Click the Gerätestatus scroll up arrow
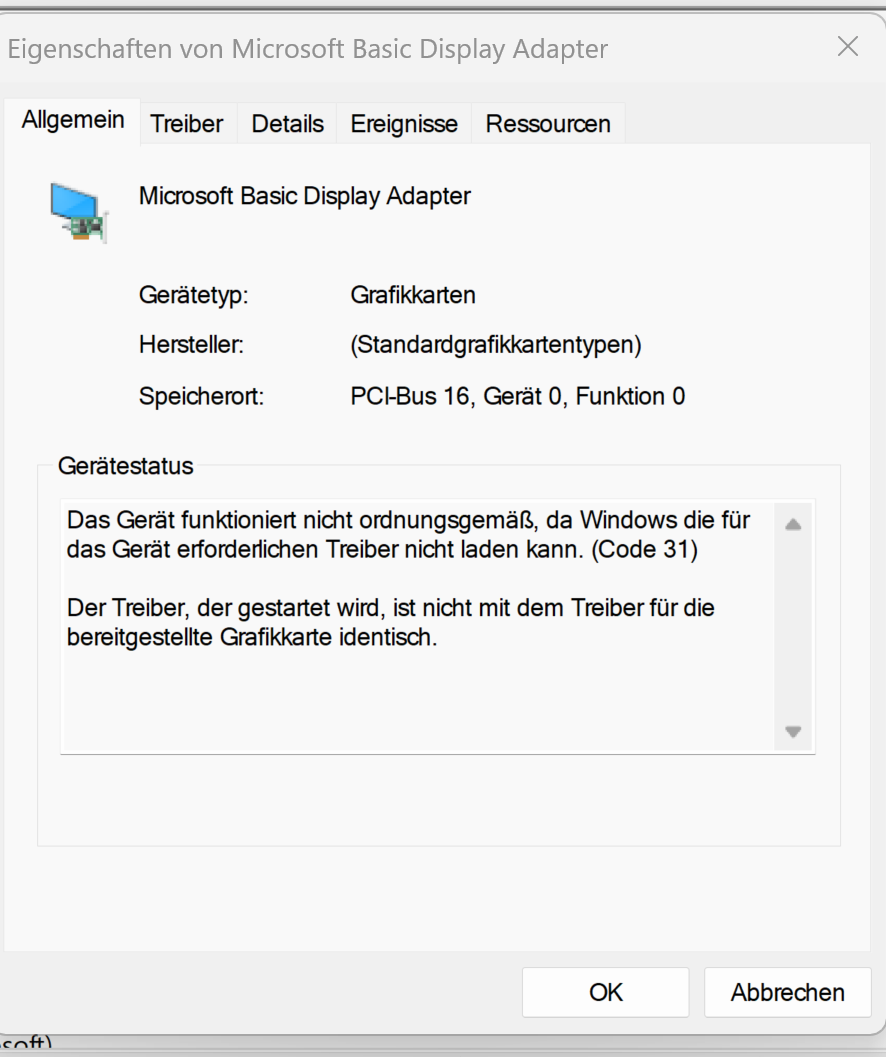This screenshot has width=886, height=1057. pos(793,524)
